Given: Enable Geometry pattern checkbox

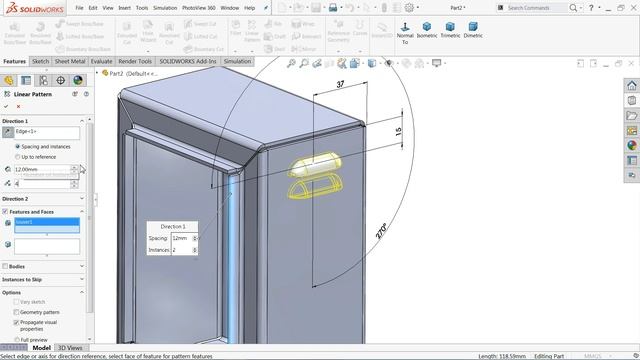Looking at the screenshot, I should point(16,312).
